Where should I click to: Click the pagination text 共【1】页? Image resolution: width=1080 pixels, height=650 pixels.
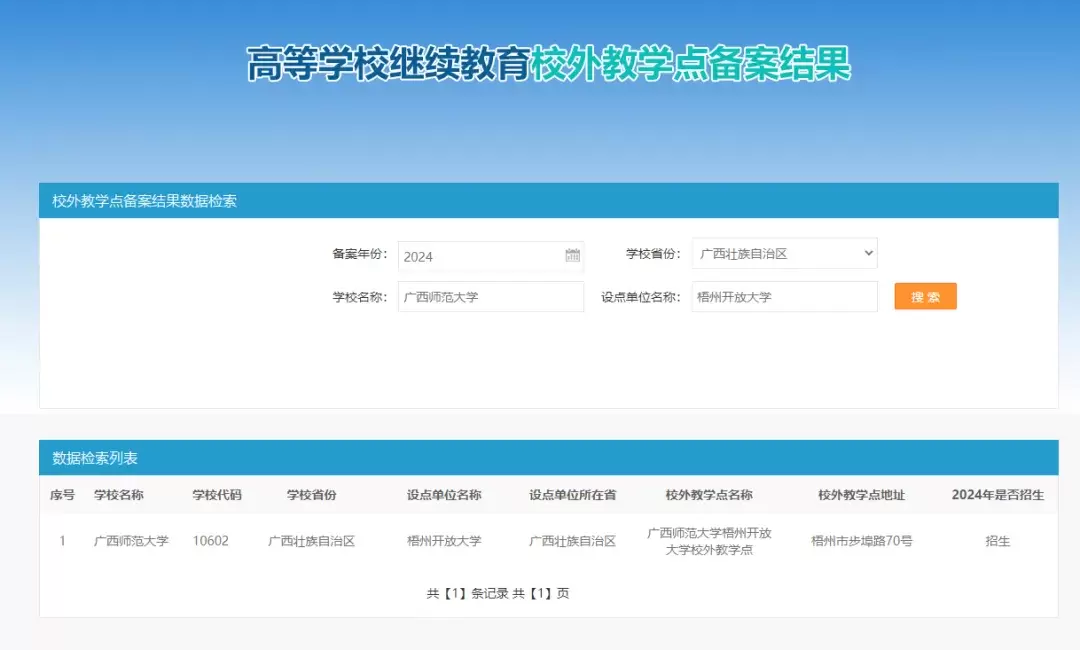pyautogui.click(x=544, y=592)
